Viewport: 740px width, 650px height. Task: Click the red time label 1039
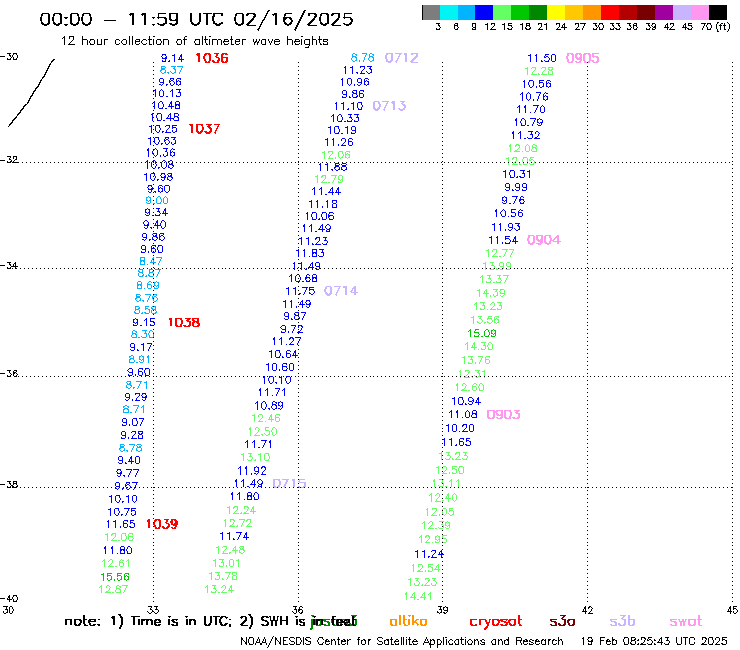[x=162, y=524]
